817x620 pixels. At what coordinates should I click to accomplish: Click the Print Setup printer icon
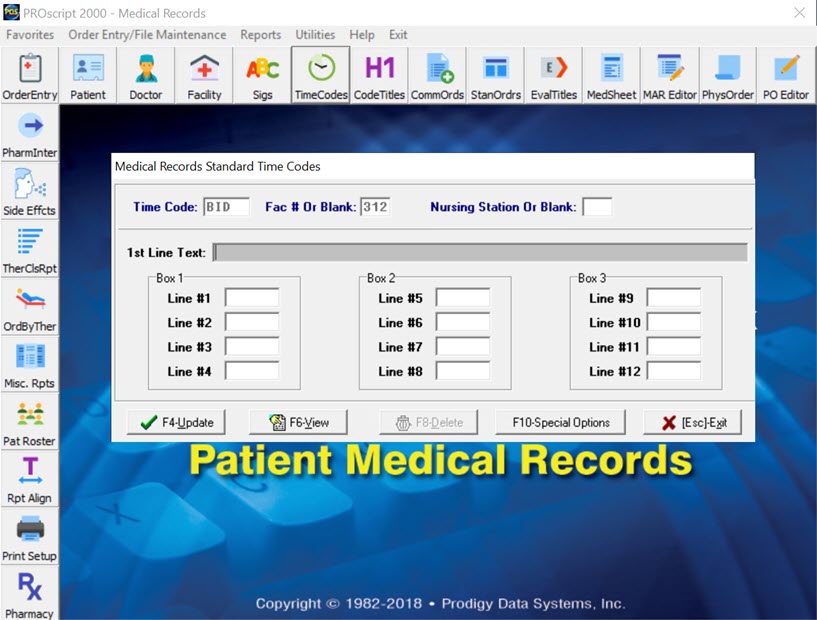[x=30, y=537]
